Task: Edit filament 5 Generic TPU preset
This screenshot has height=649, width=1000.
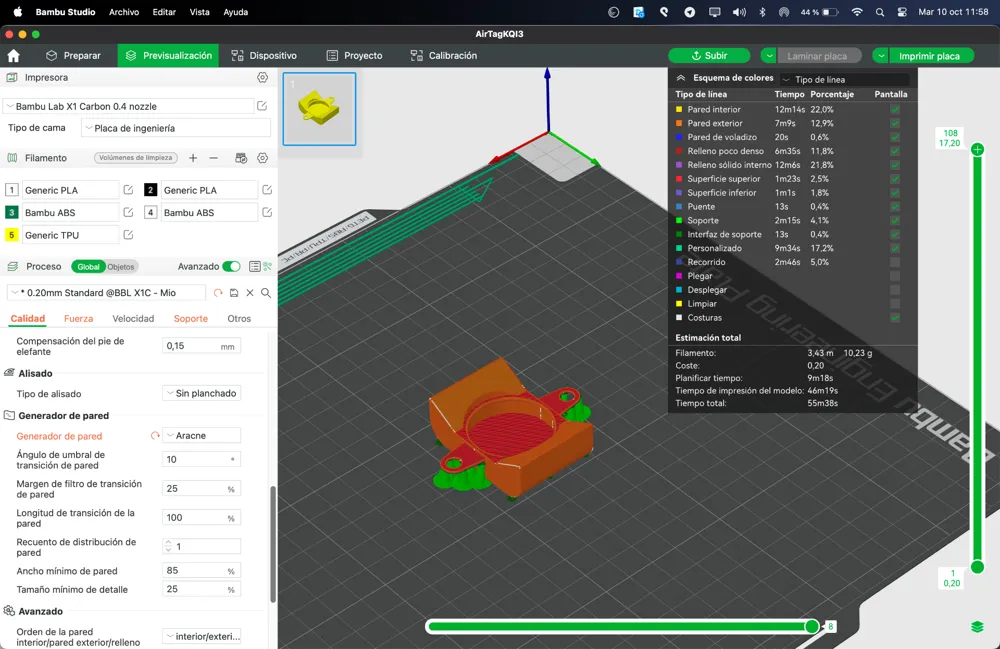Action: [128, 235]
